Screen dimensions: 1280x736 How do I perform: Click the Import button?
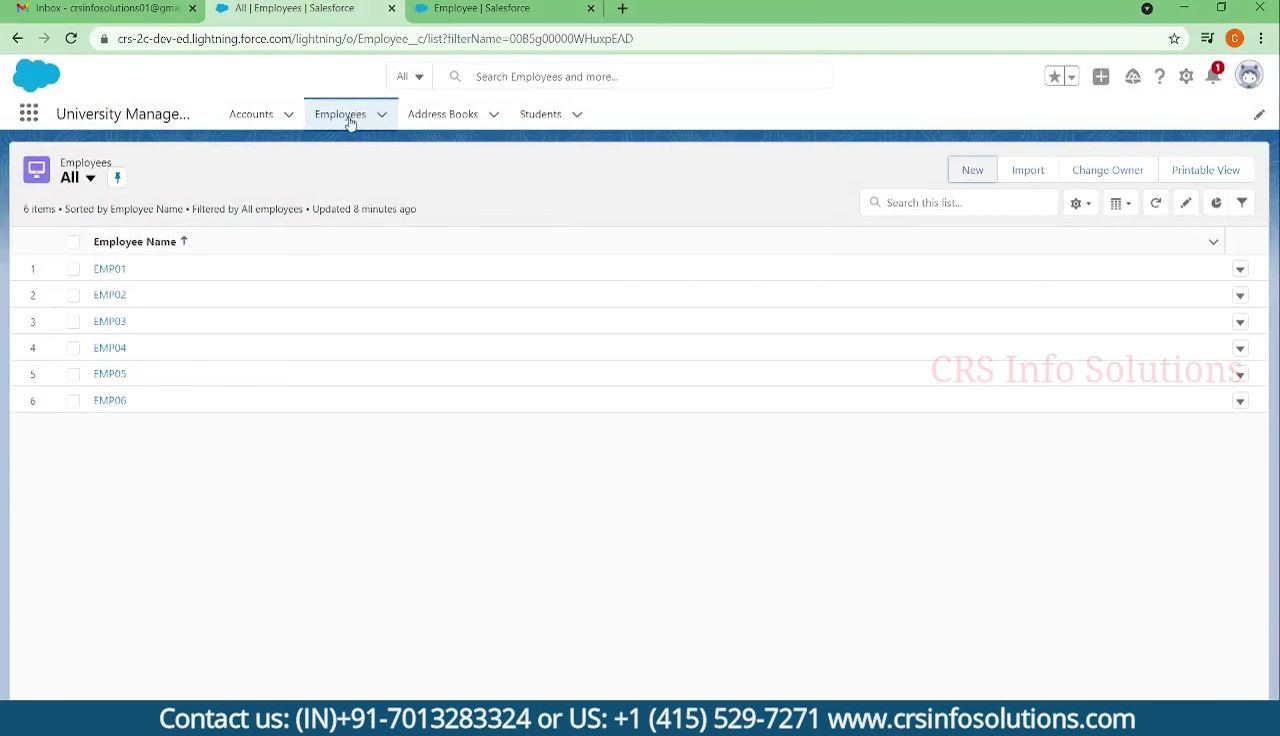pos(1028,170)
